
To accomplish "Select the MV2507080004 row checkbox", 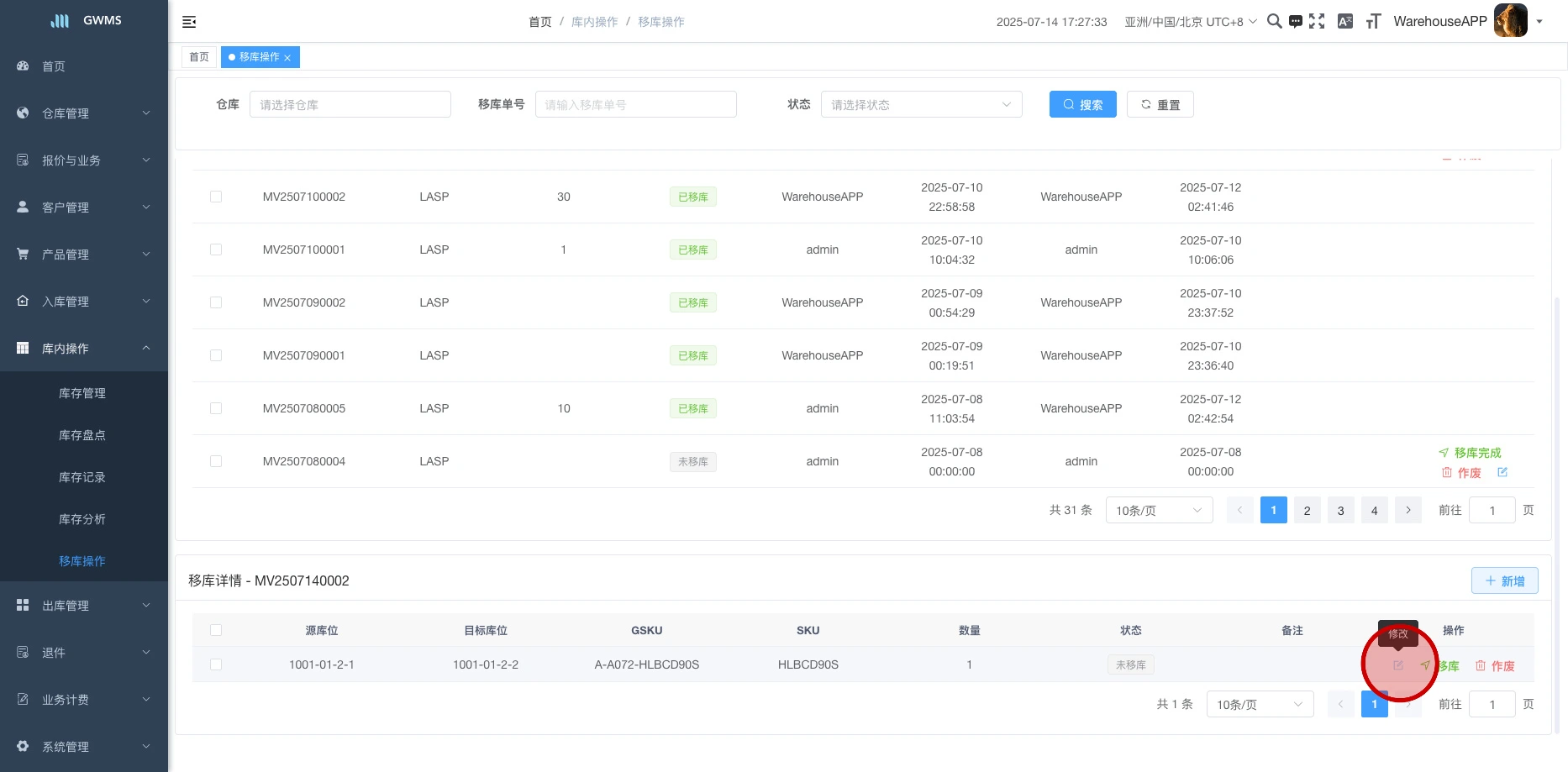I will (216, 461).
